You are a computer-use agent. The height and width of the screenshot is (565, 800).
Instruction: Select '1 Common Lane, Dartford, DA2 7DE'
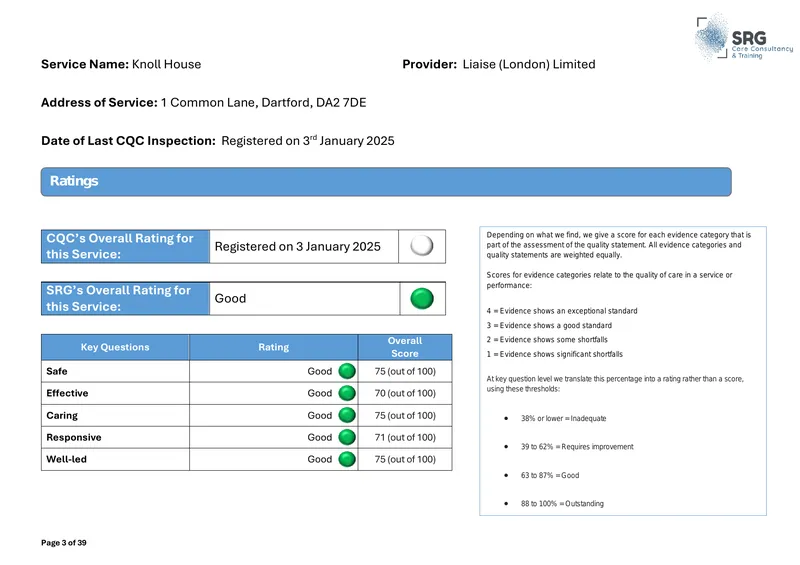click(x=263, y=103)
